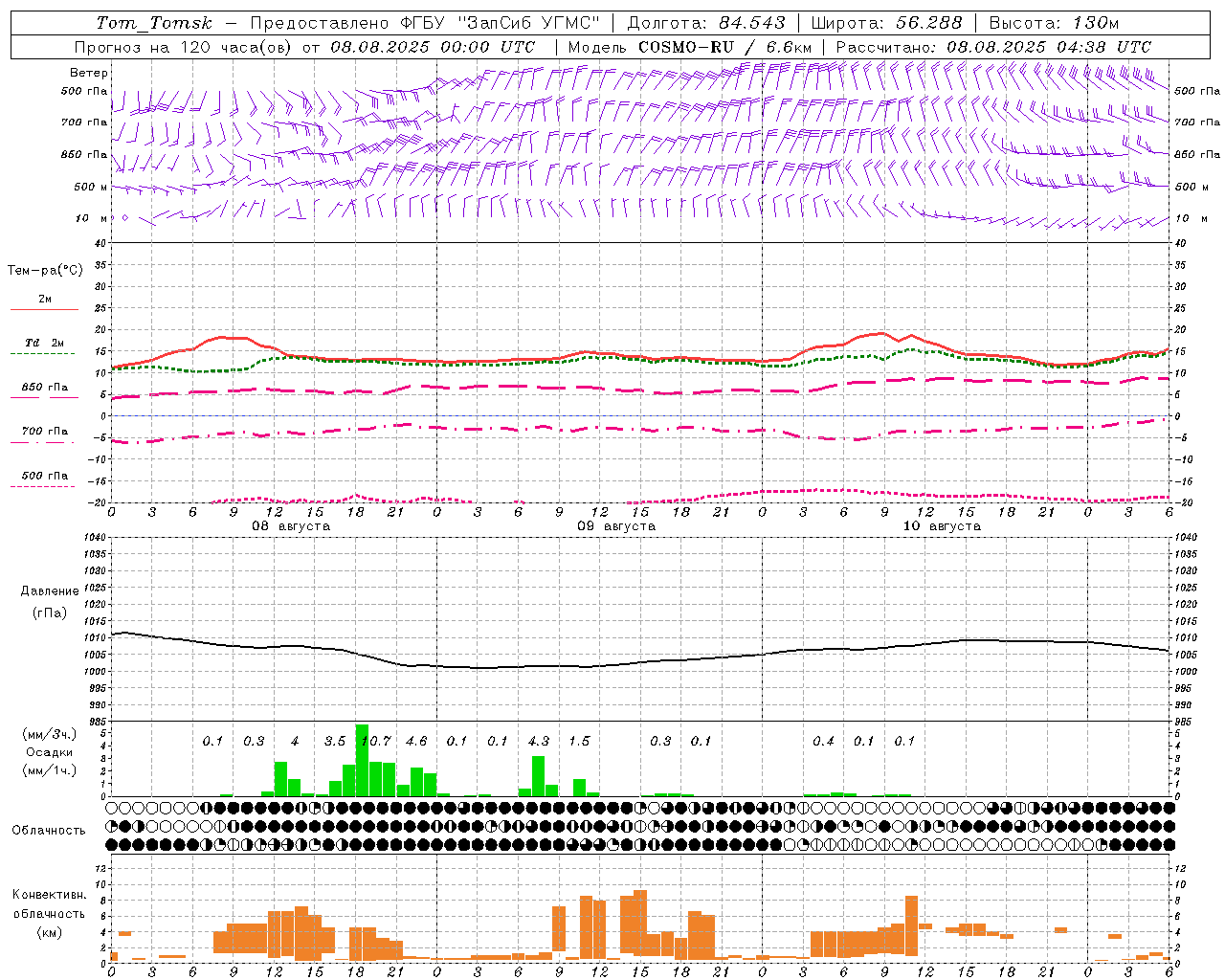The image size is (1225, 980).
Task: Click the 'Давление' pressure panel label
Action: [x=49, y=591]
